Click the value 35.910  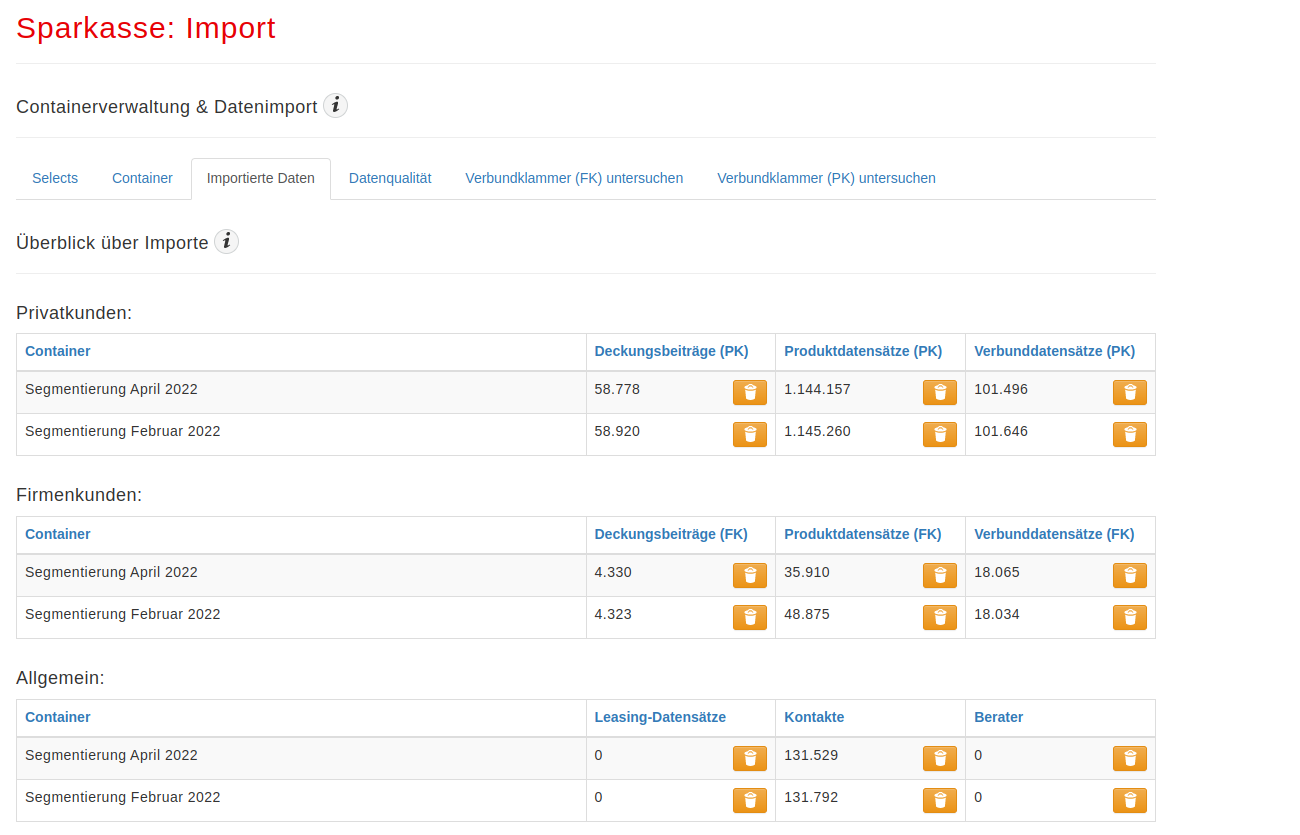click(807, 572)
